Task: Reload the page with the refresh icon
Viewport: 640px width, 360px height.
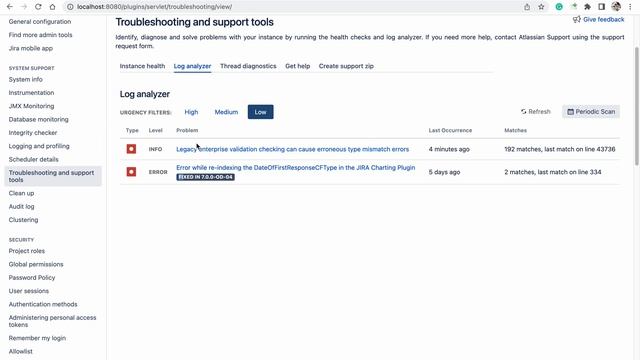Action: coord(38,7)
